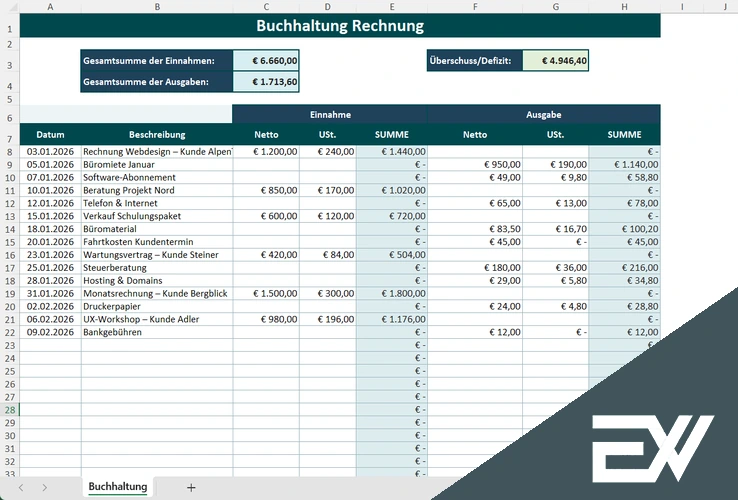Click the Einnahme group header
738x500 pixels.
pos(330,114)
